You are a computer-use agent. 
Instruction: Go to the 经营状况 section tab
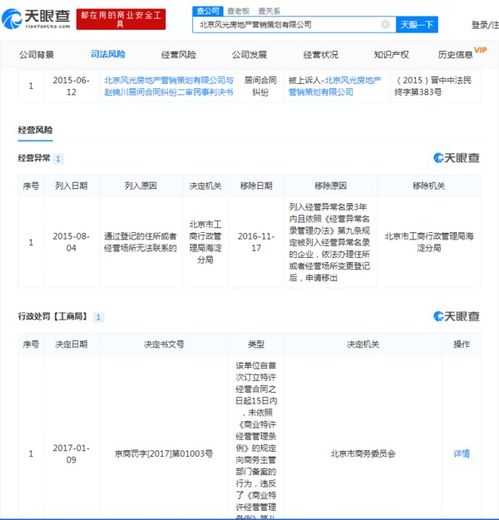321,54
